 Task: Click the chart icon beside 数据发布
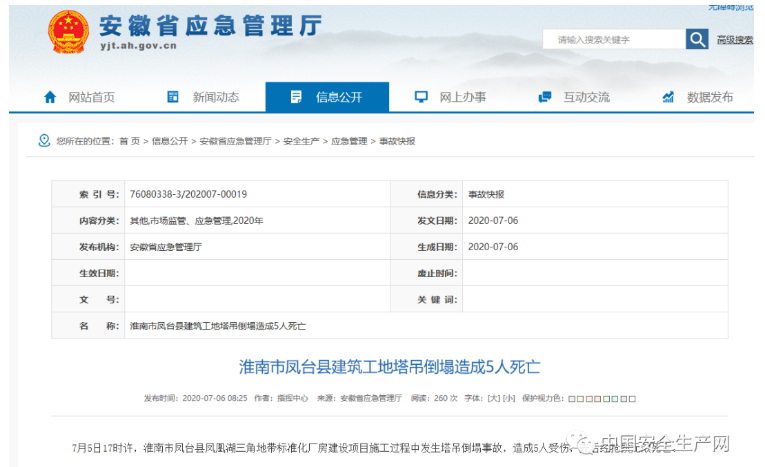[x=668, y=97]
